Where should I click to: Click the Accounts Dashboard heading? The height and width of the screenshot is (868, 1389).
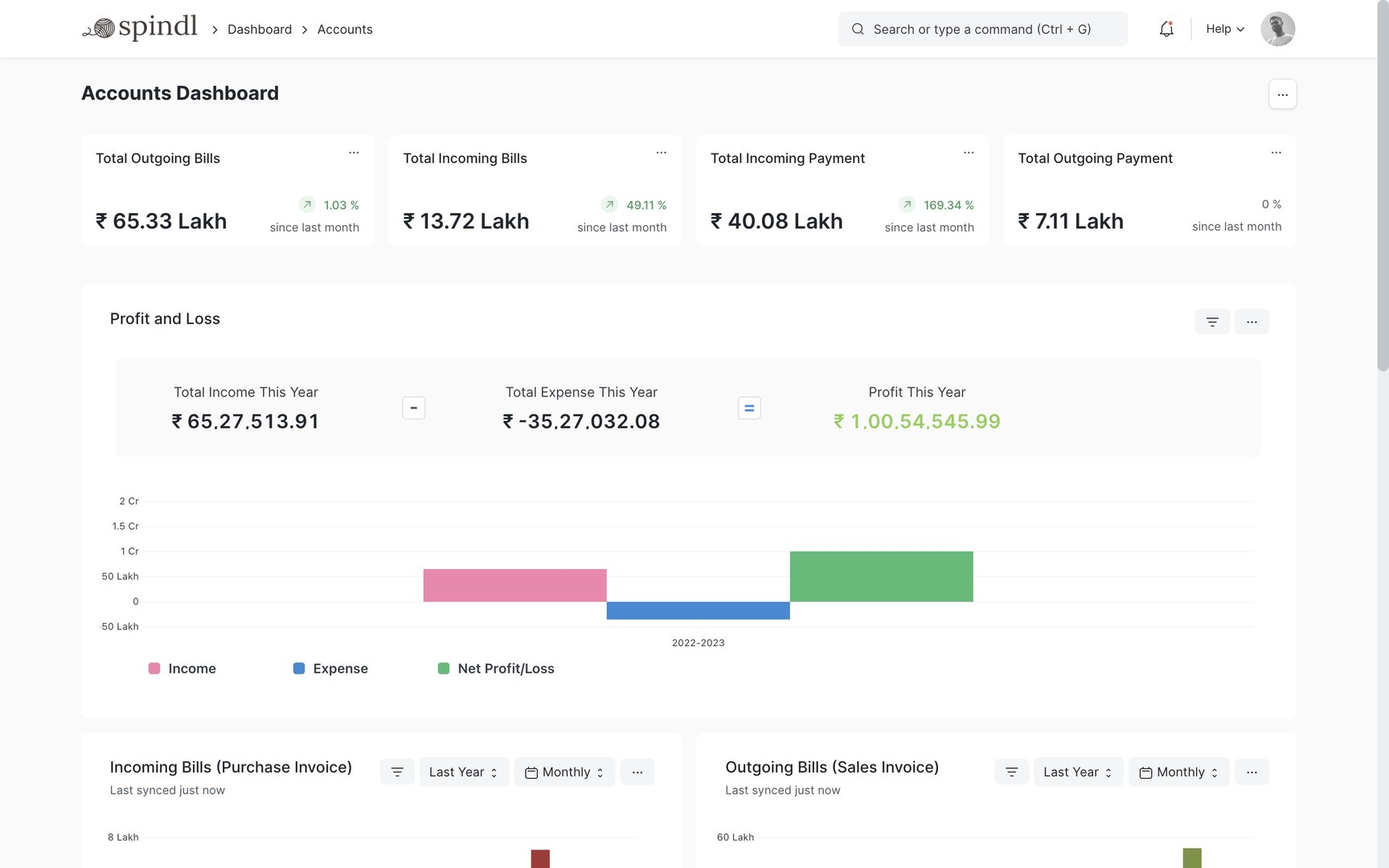[x=180, y=93]
